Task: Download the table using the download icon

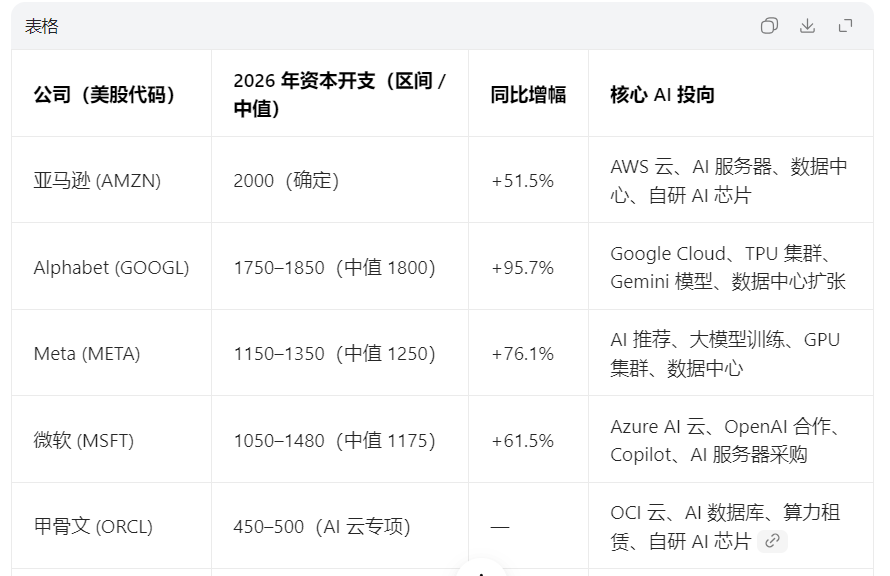Action: pyautogui.click(x=807, y=26)
